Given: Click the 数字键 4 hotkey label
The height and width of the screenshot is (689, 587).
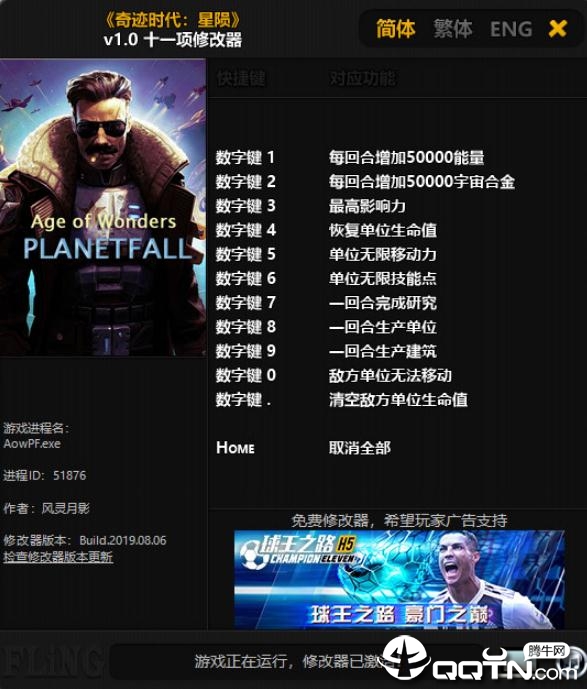Looking at the screenshot, I should tap(246, 230).
